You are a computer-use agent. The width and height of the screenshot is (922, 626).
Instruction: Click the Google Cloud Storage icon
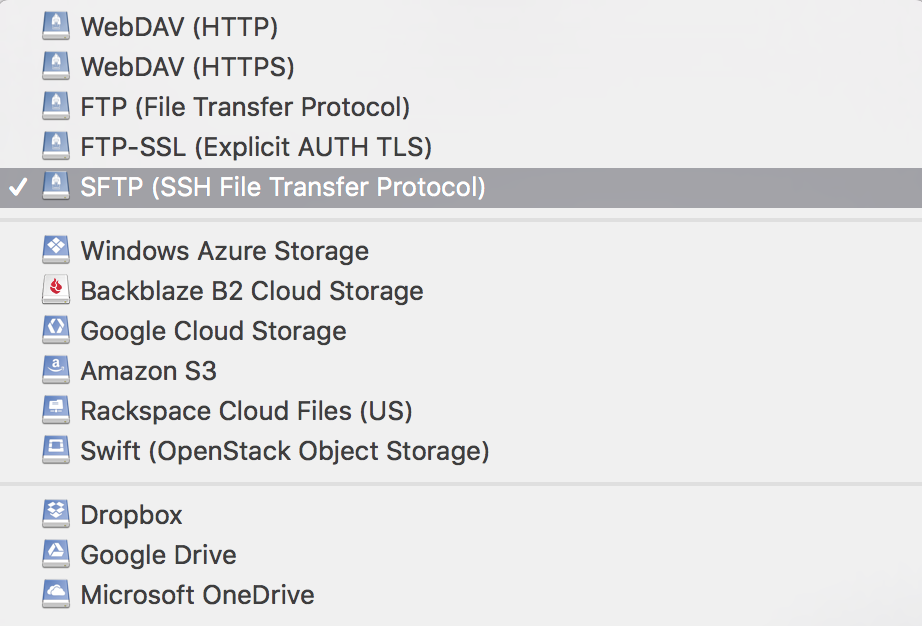(x=56, y=330)
